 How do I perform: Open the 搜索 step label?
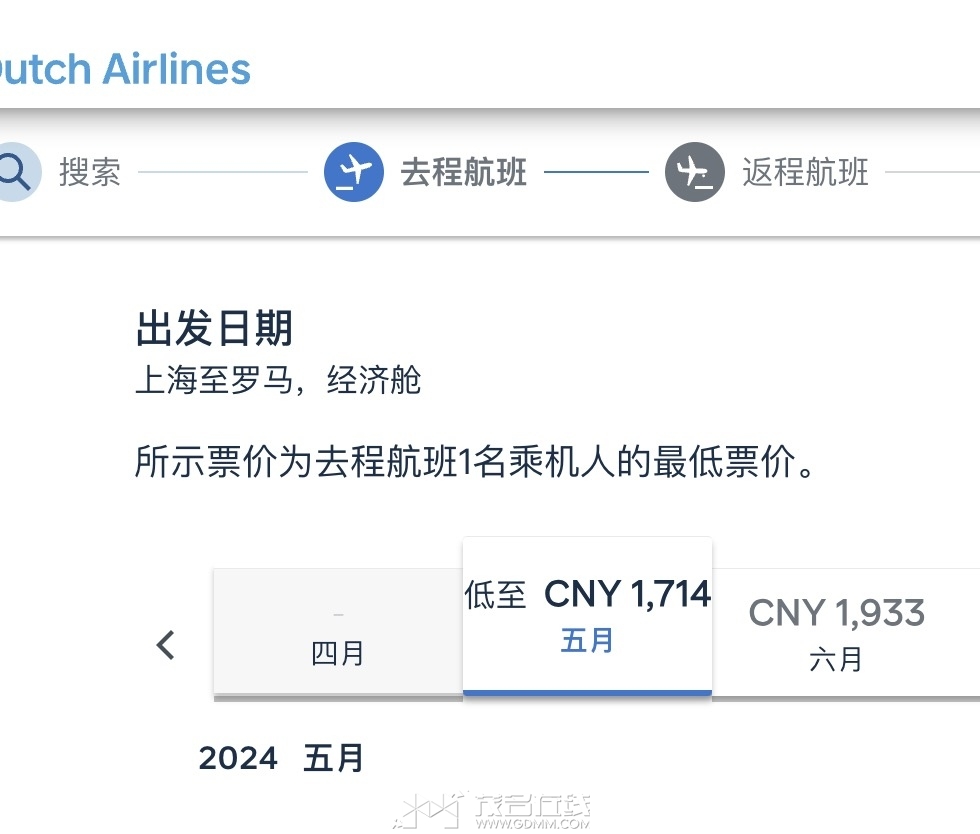click(x=90, y=172)
